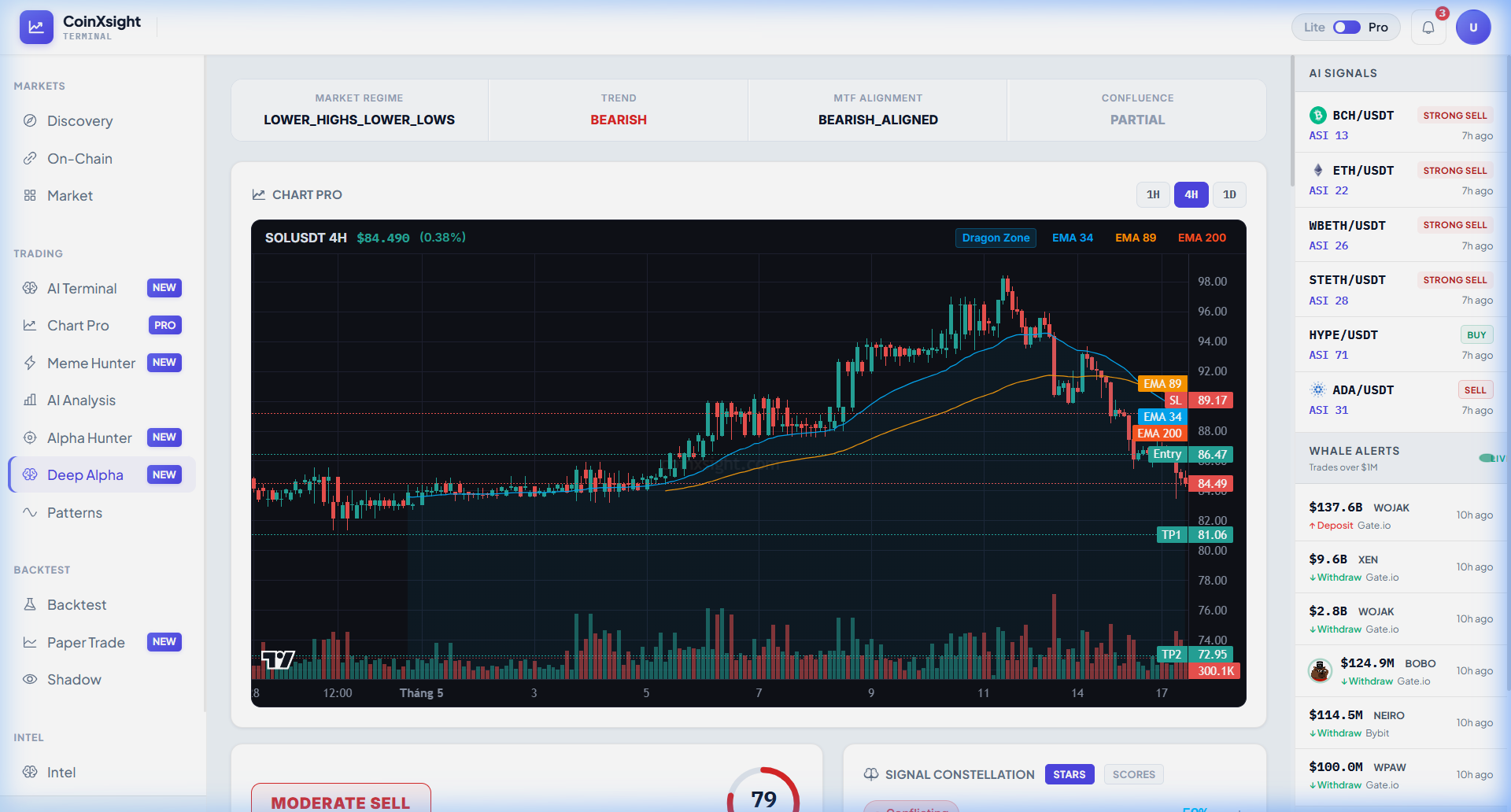Click the Intel brain icon

point(30,772)
